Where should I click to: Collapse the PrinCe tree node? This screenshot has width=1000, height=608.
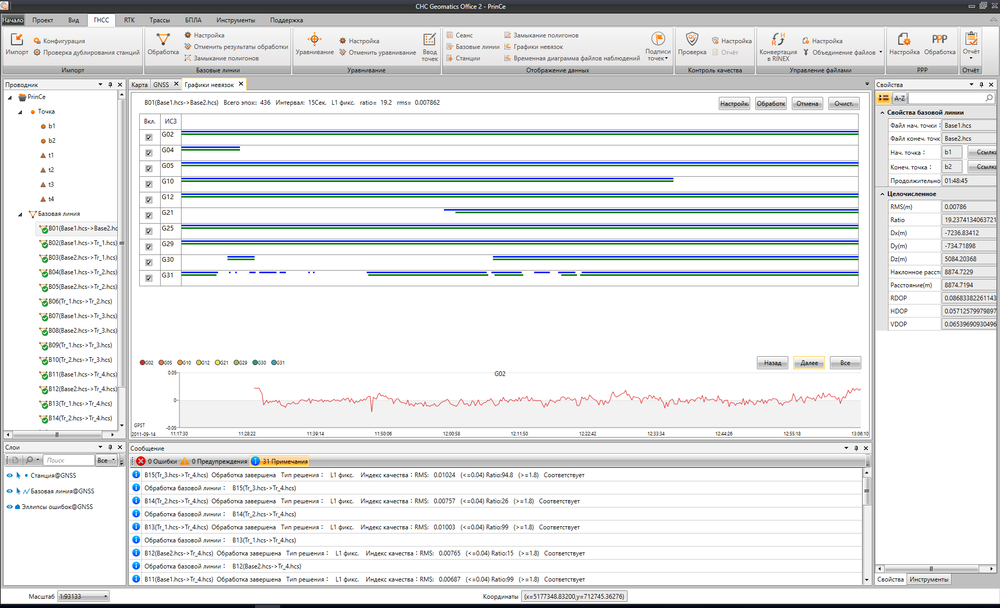[x=10, y=98]
